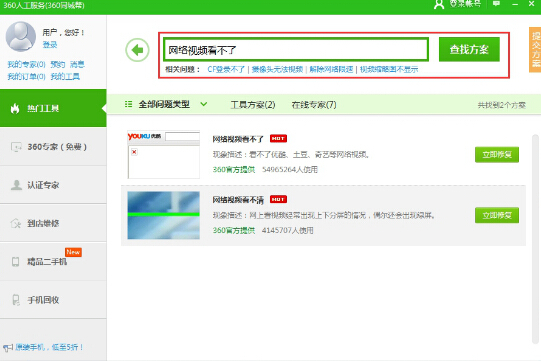
Task: Click related question CF登录不了
Action: pyautogui.click(x=226, y=69)
